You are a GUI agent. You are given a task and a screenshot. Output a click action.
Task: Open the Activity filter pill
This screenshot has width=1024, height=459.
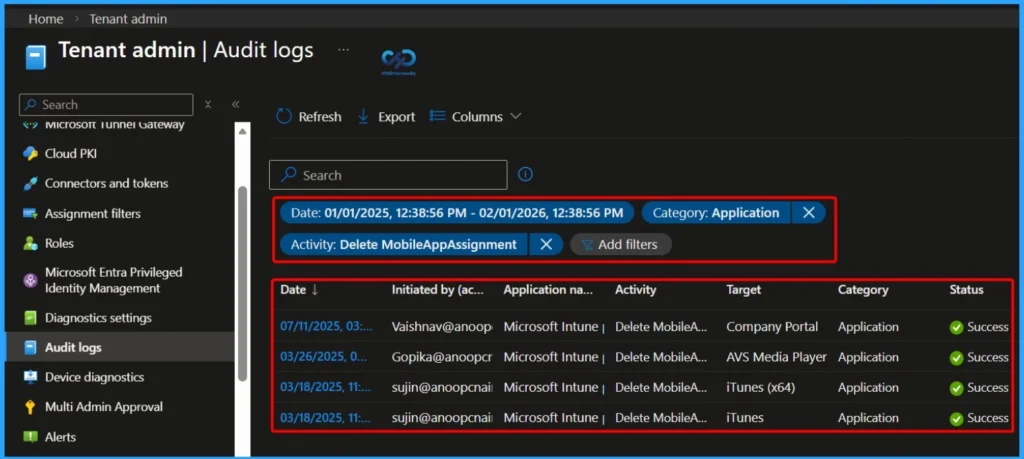(404, 244)
